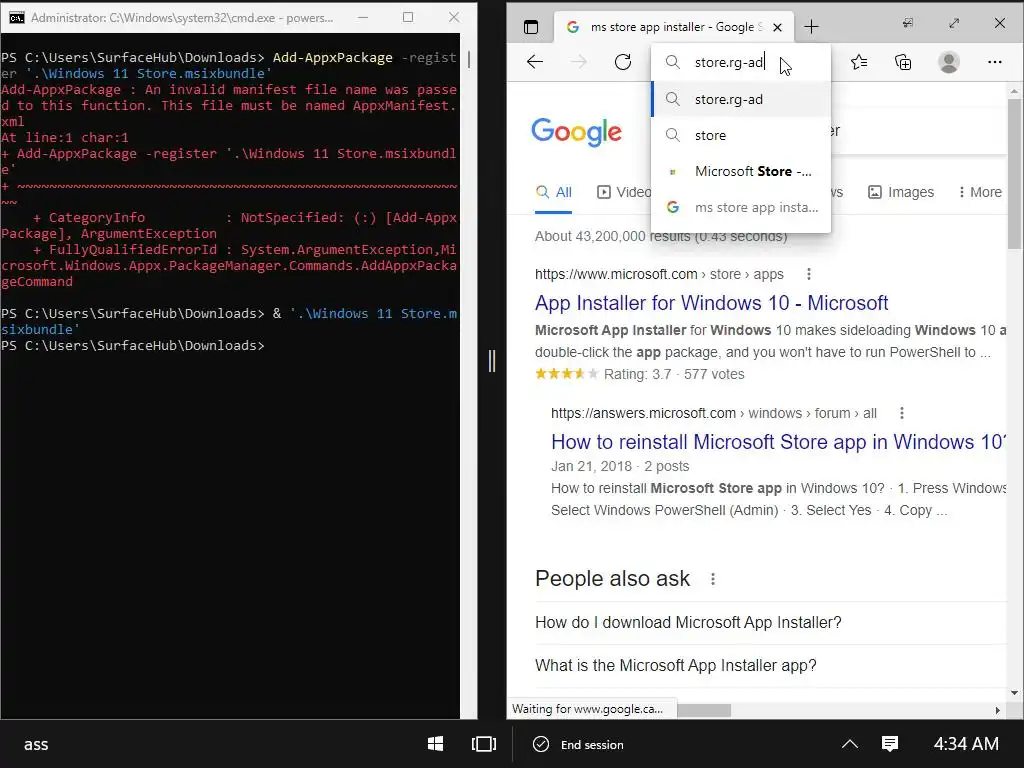
Task: Open the Collections icon in Edge toolbar
Action: (x=903, y=62)
